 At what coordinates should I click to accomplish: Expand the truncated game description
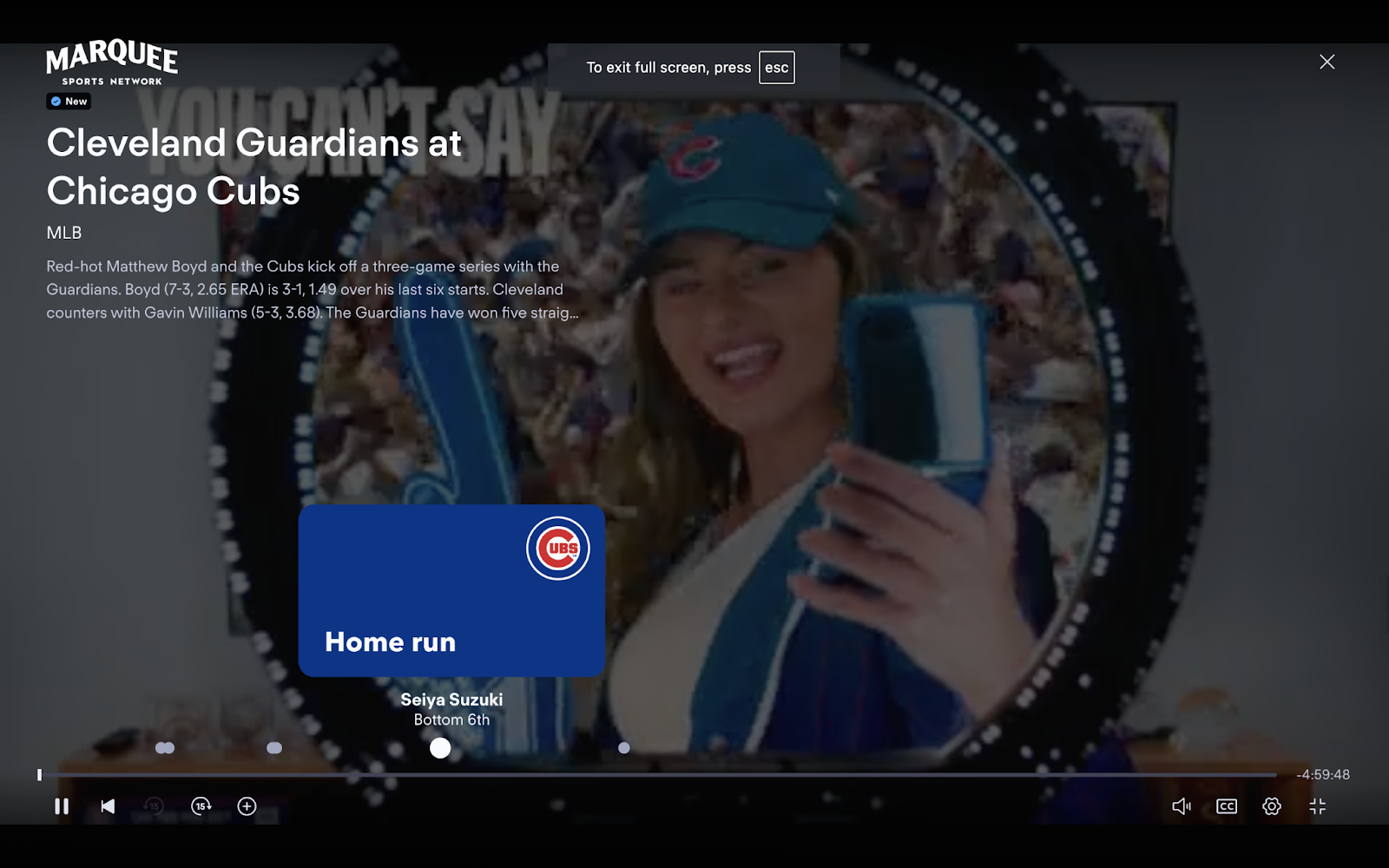(312, 290)
